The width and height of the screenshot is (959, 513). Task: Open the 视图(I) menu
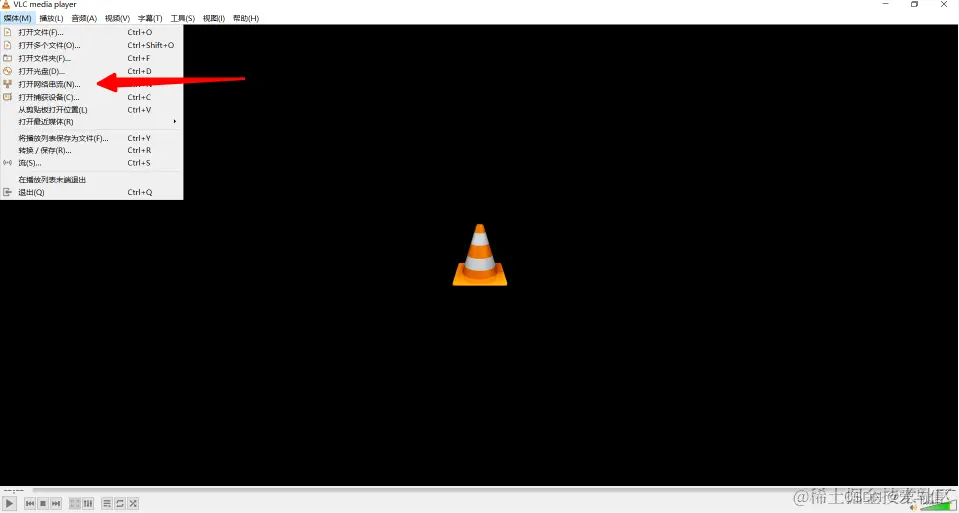point(214,18)
